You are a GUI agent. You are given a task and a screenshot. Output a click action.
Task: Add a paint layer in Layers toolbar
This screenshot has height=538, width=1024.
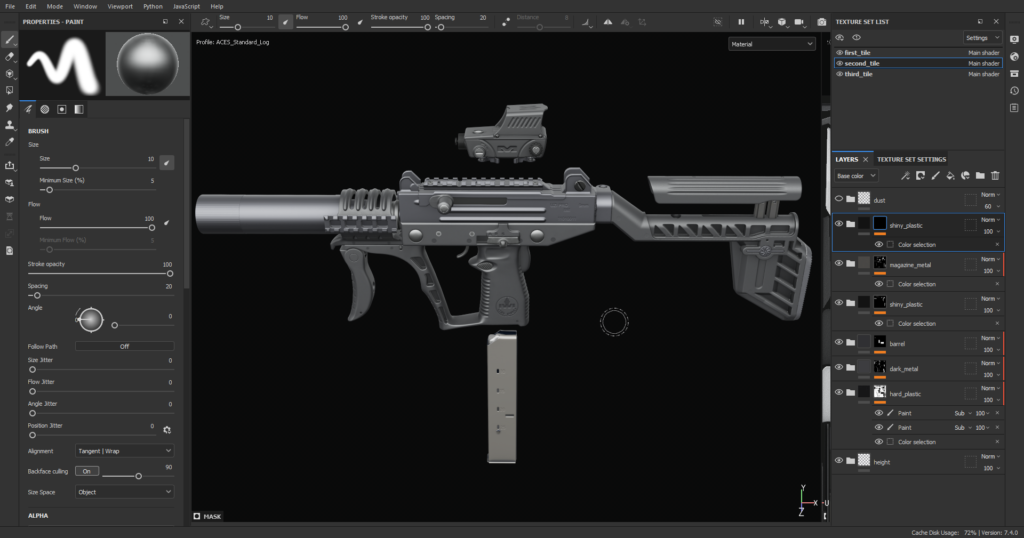pyautogui.click(x=935, y=176)
